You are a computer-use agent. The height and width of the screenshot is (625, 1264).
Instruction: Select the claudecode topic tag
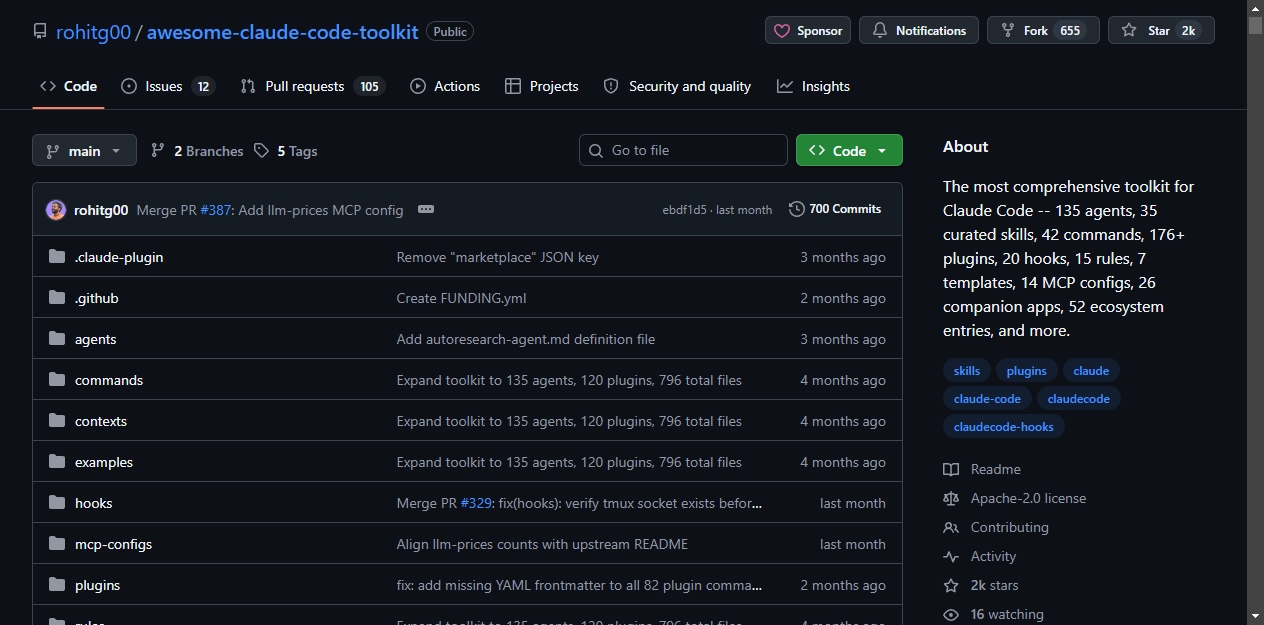[x=1079, y=398]
